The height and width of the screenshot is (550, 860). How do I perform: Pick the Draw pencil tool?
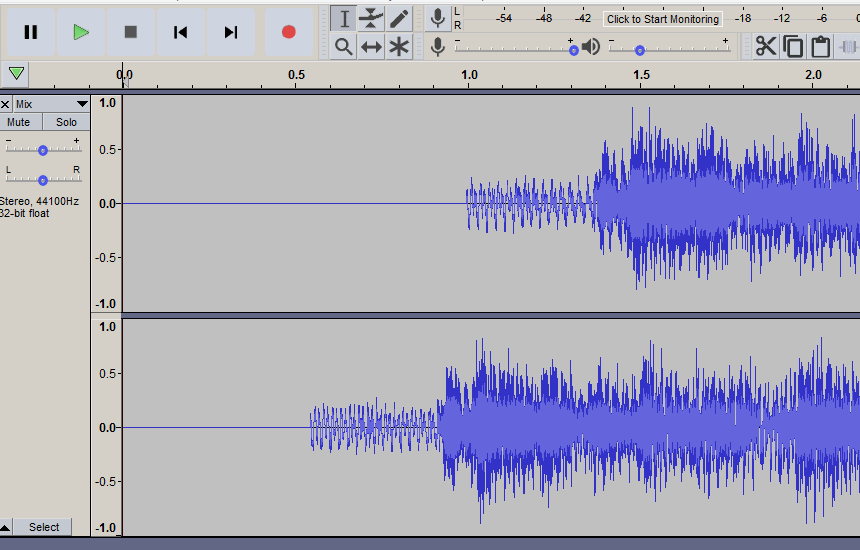click(399, 19)
